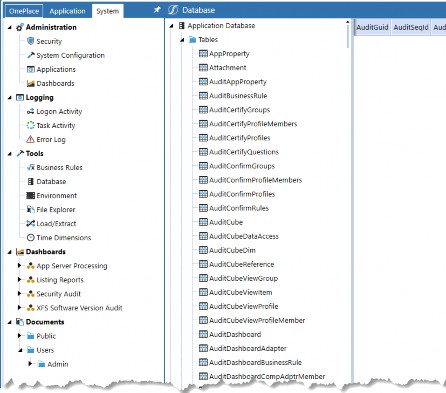
Task: Collapse the Tools section
Action: (x=10, y=154)
